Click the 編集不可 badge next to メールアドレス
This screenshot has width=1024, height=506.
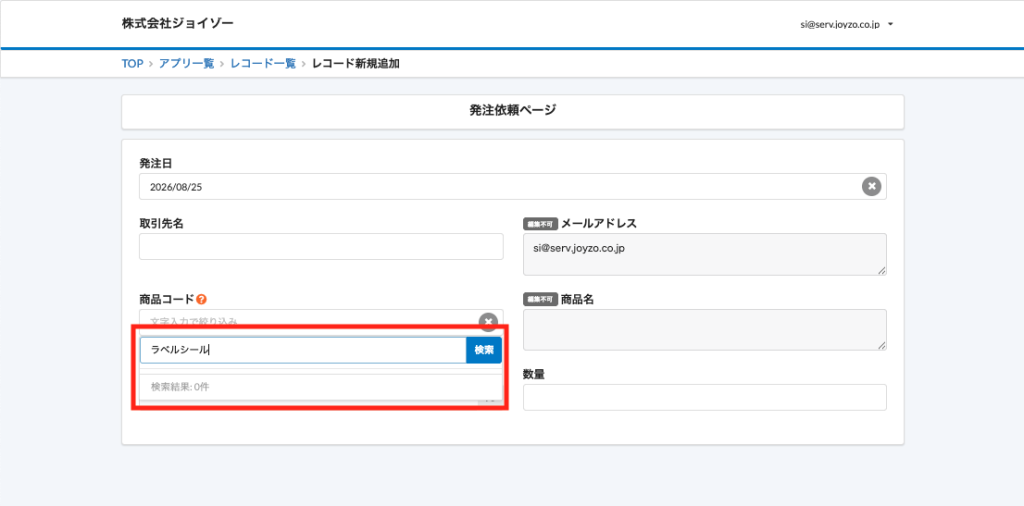pyautogui.click(x=540, y=224)
